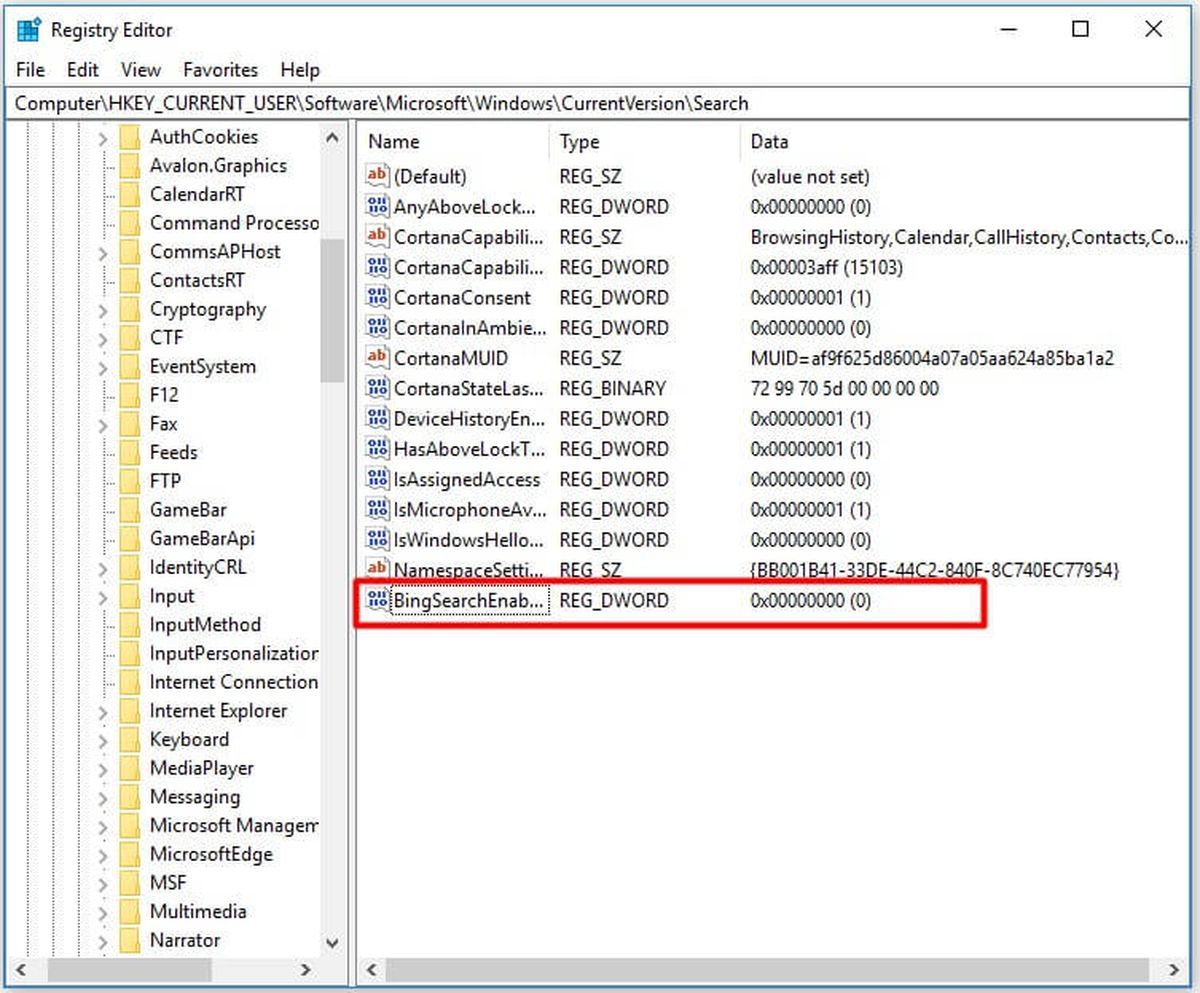The width and height of the screenshot is (1200, 993).
Task: Open the File menu
Action: 31,70
